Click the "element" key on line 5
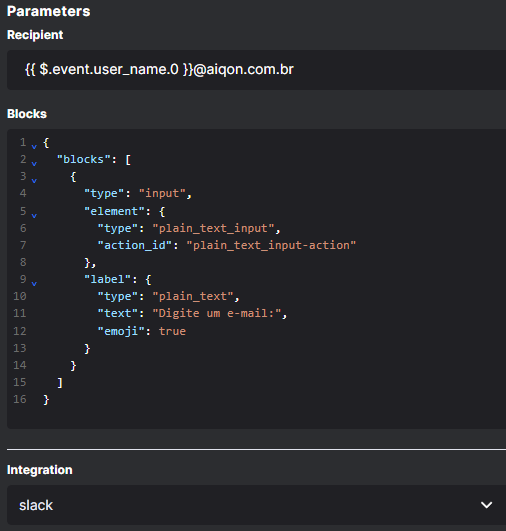The height and width of the screenshot is (531, 506). [x=114, y=211]
